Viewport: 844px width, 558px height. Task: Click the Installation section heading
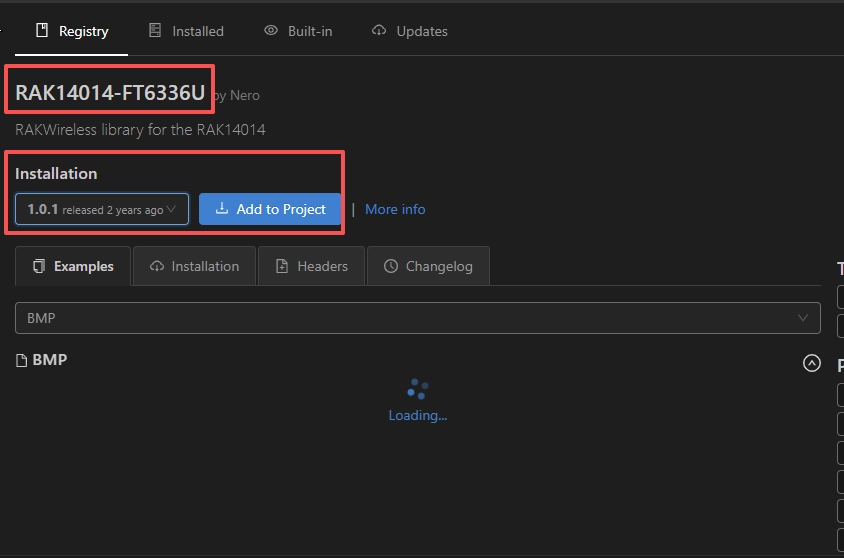click(x=56, y=174)
